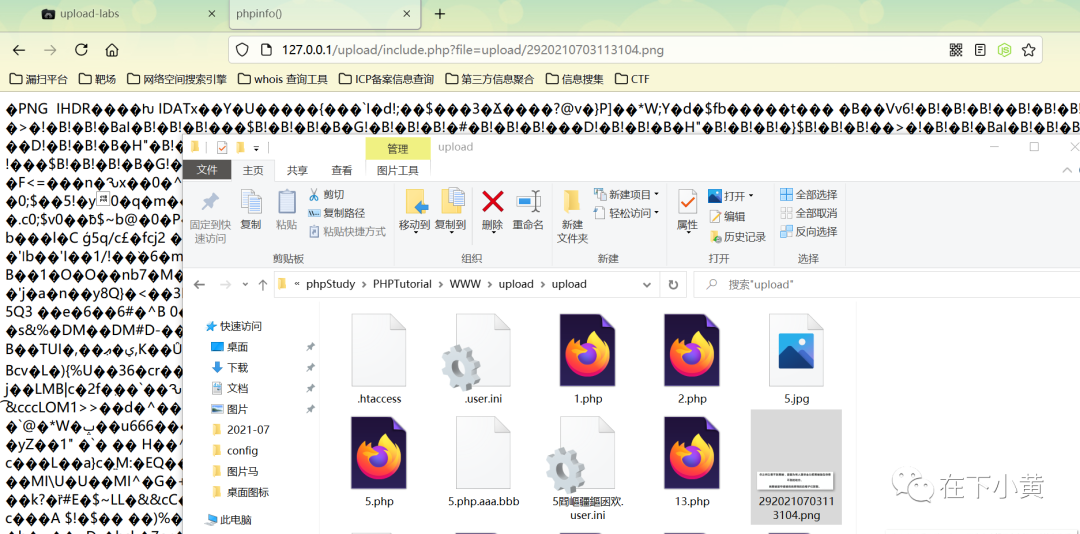Select the .htaccess file
This screenshot has width=1080, height=534.
click(x=379, y=360)
